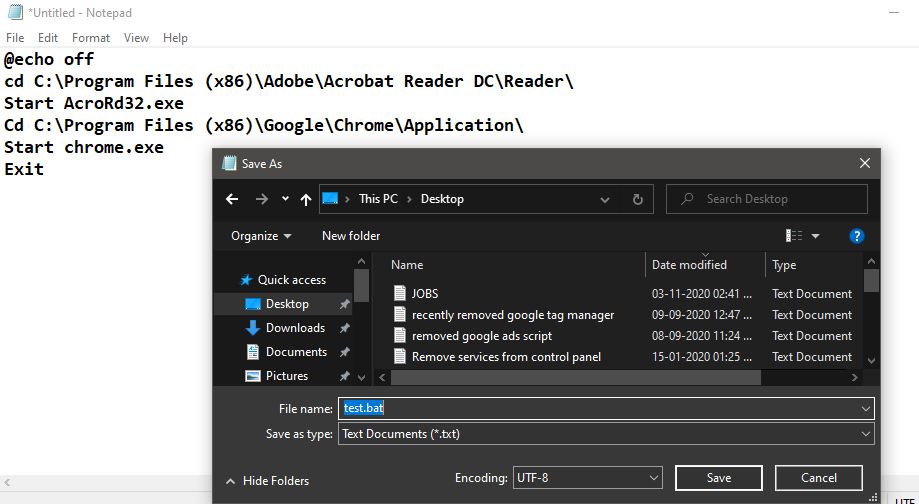Click the Search Desktop field
The height and width of the screenshot is (504, 919).
pyautogui.click(x=767, y=199)
